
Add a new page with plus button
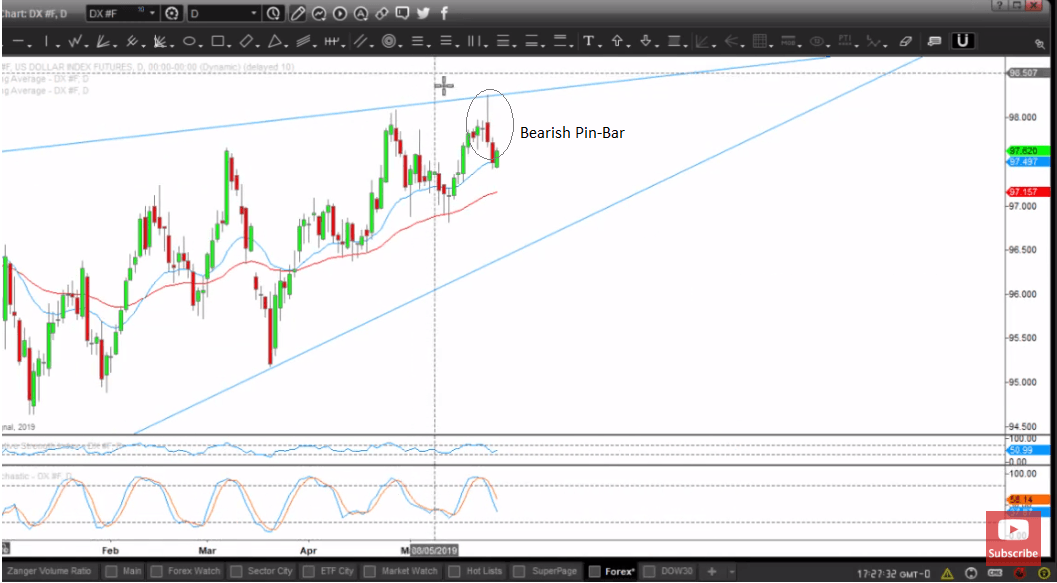712,572
